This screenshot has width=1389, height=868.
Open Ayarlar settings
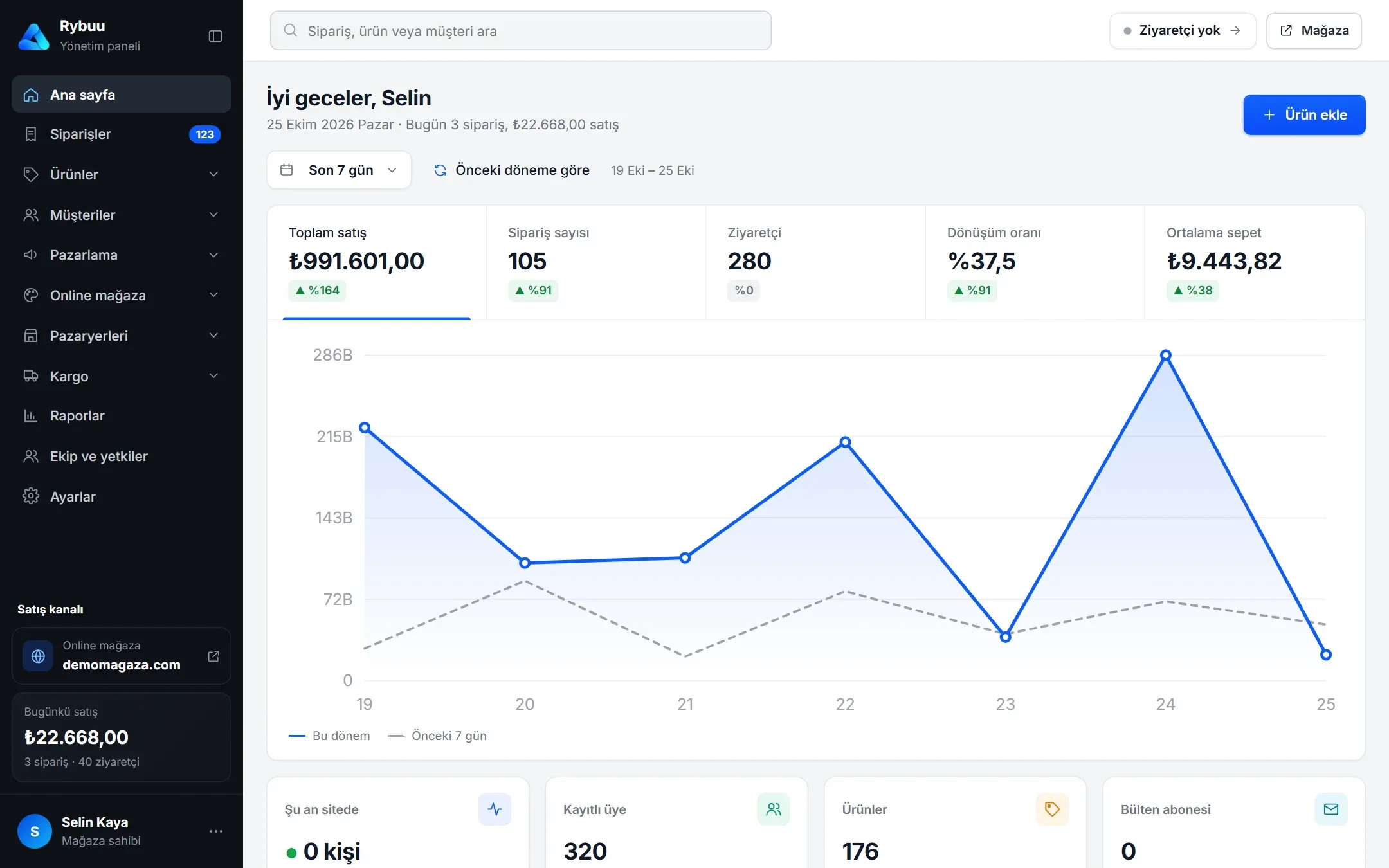122,496
